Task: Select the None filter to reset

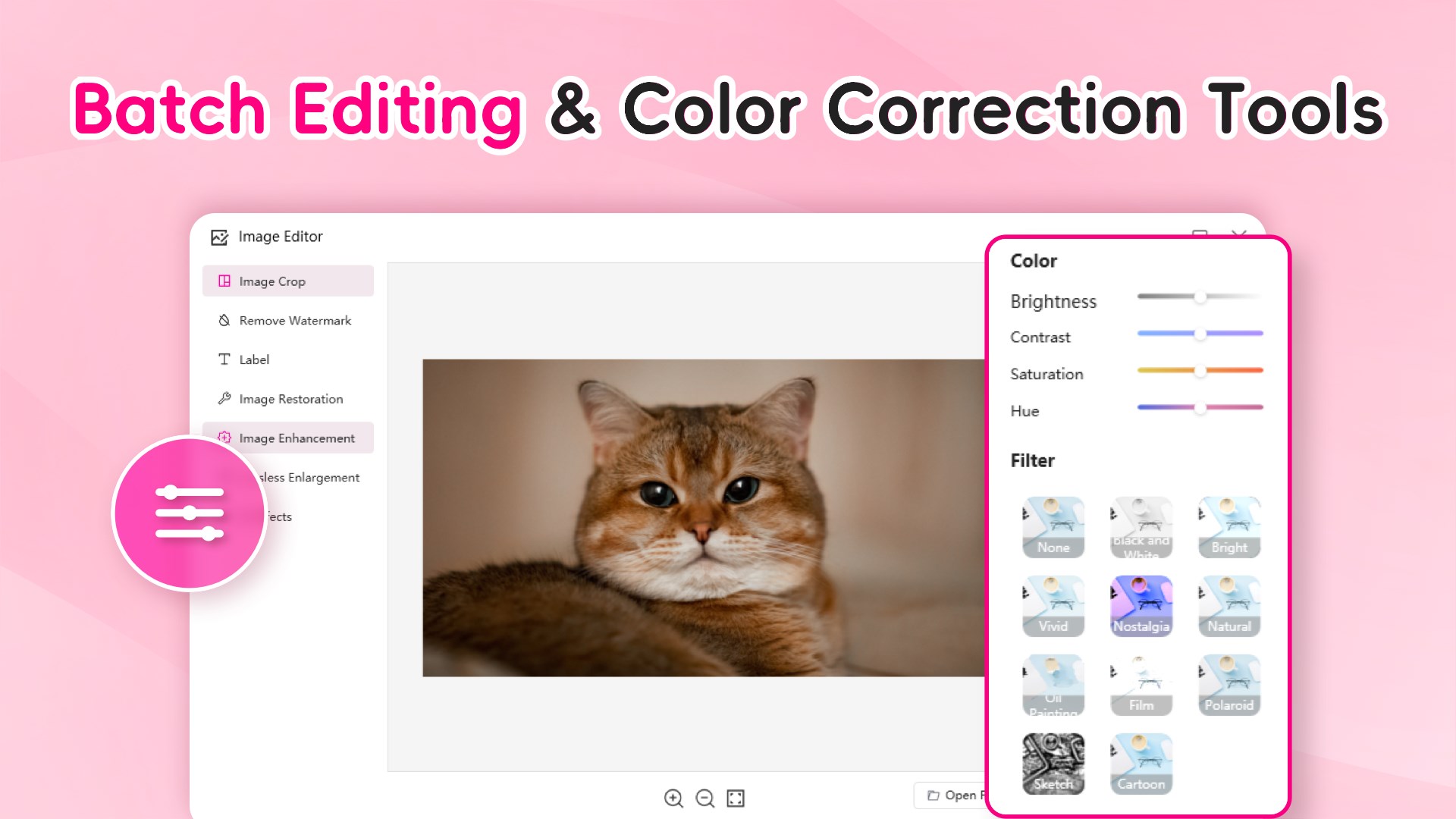Action: pos(1053,526)
